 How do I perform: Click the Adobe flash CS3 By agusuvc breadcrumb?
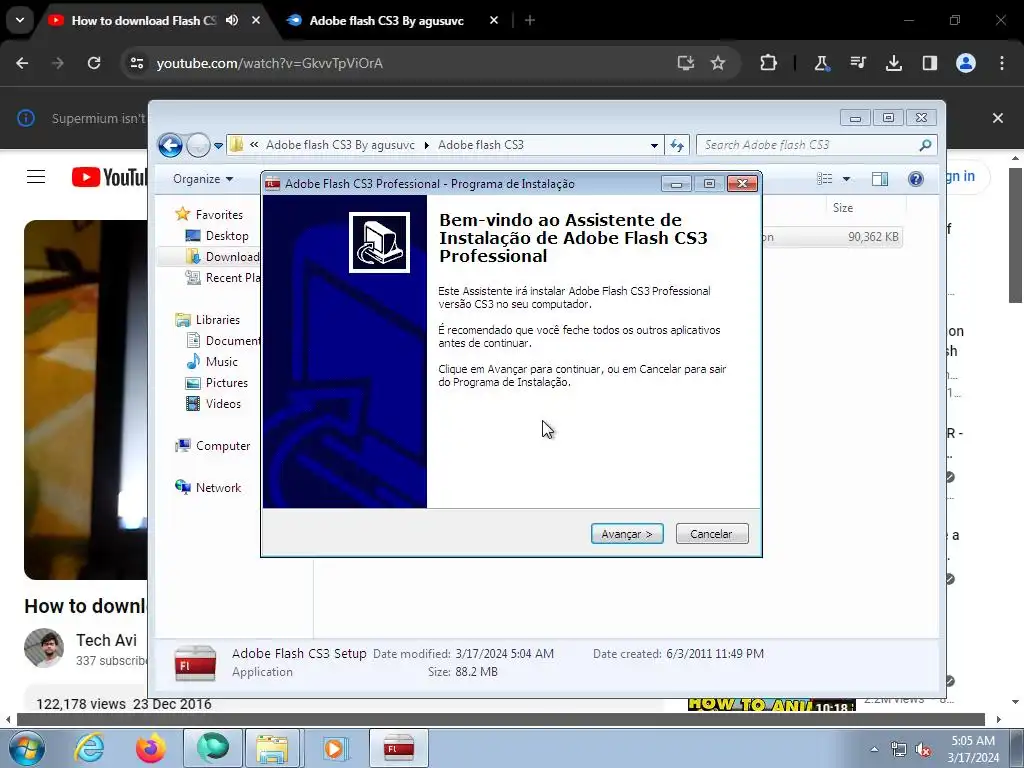coord(340,145)
